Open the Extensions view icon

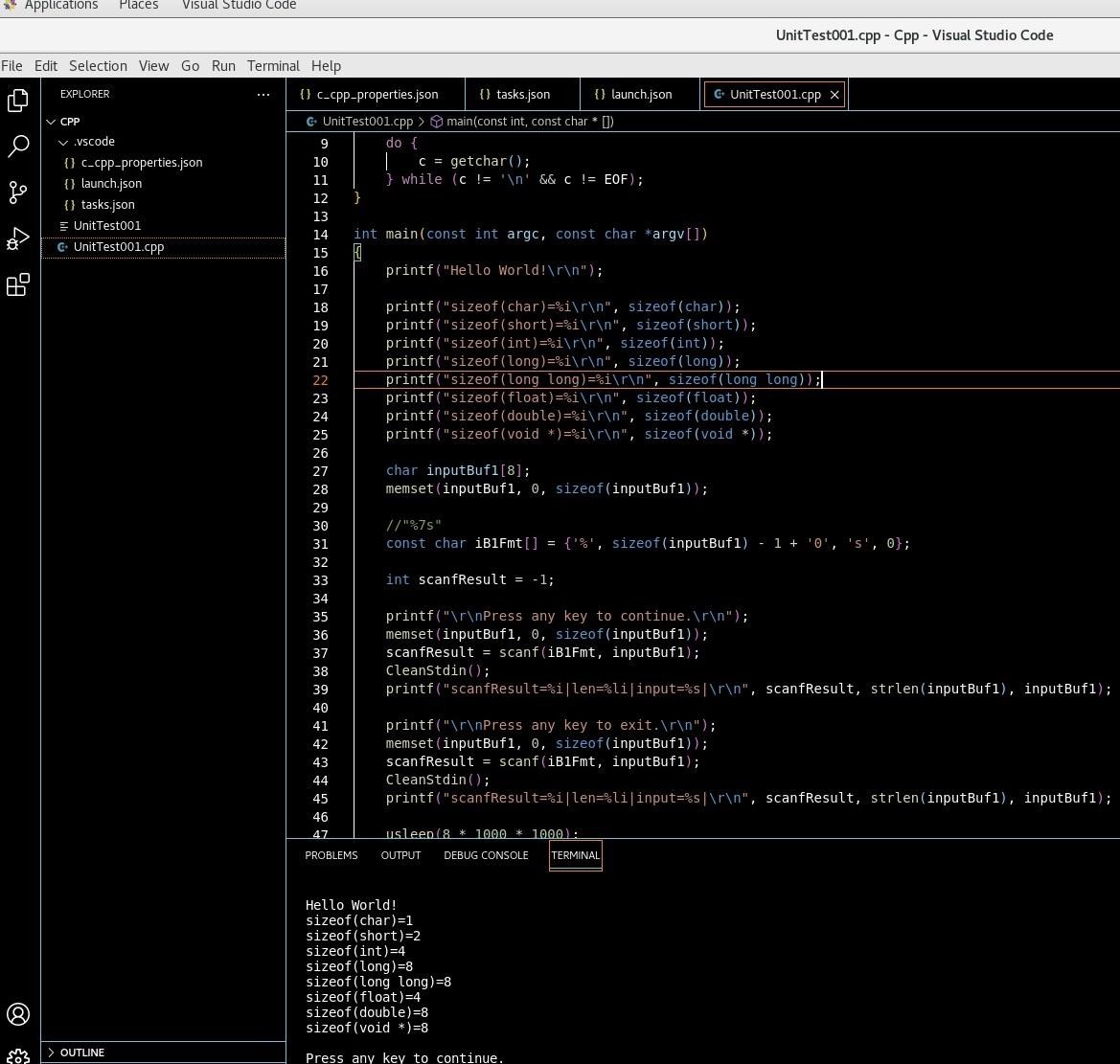pyautogui.click(x=18, y=284)
